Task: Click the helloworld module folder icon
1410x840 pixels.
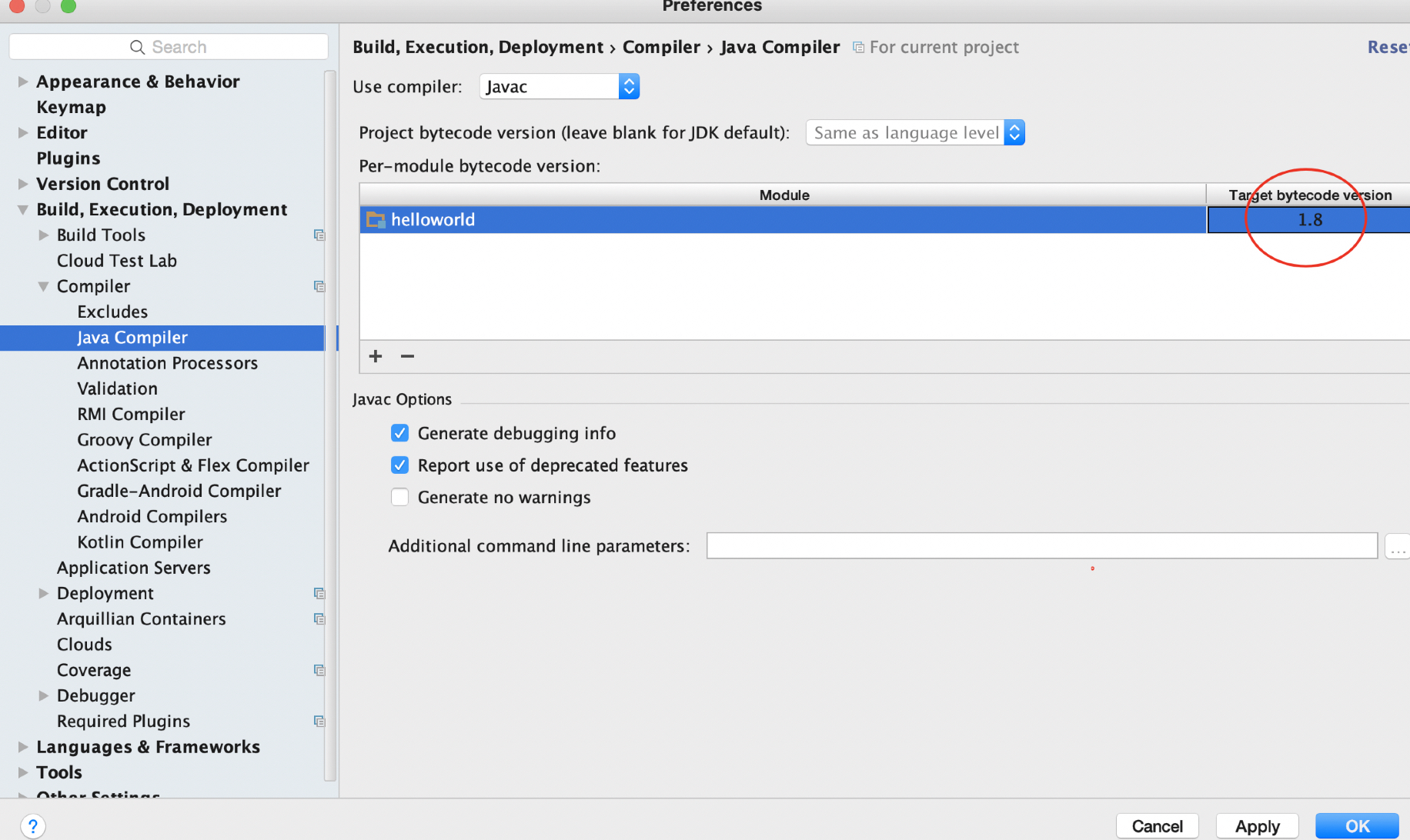Action: click(x=376, y=220)
